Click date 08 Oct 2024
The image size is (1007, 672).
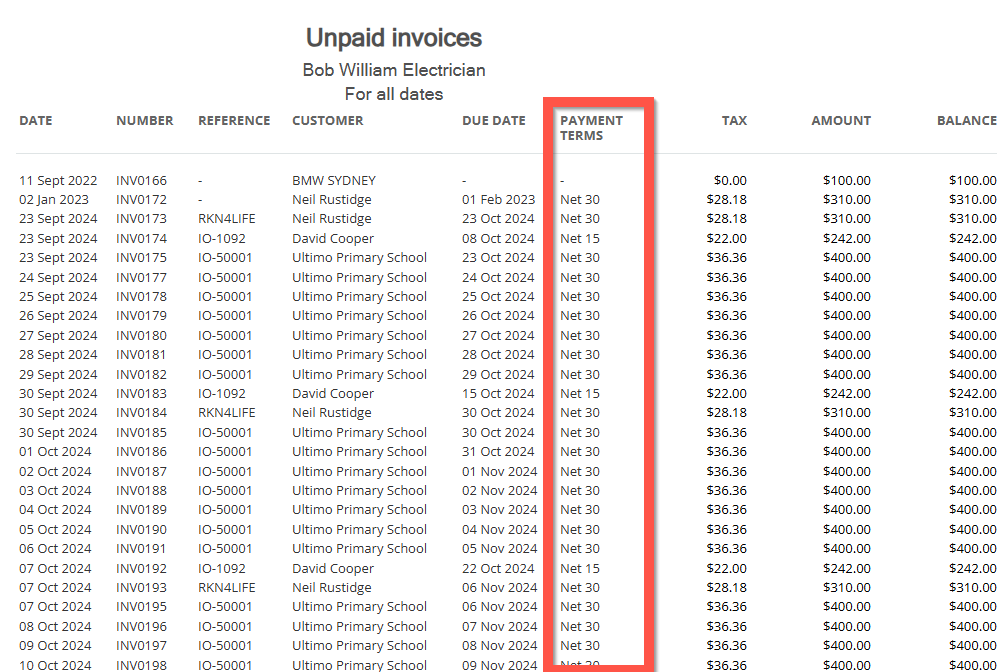(x=55, y=626)
